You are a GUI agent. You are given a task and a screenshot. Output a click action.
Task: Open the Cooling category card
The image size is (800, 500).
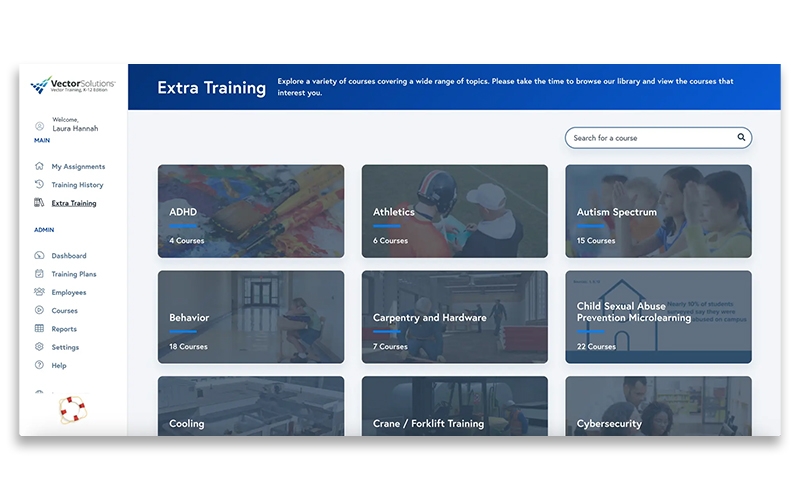tap(251, 406)
